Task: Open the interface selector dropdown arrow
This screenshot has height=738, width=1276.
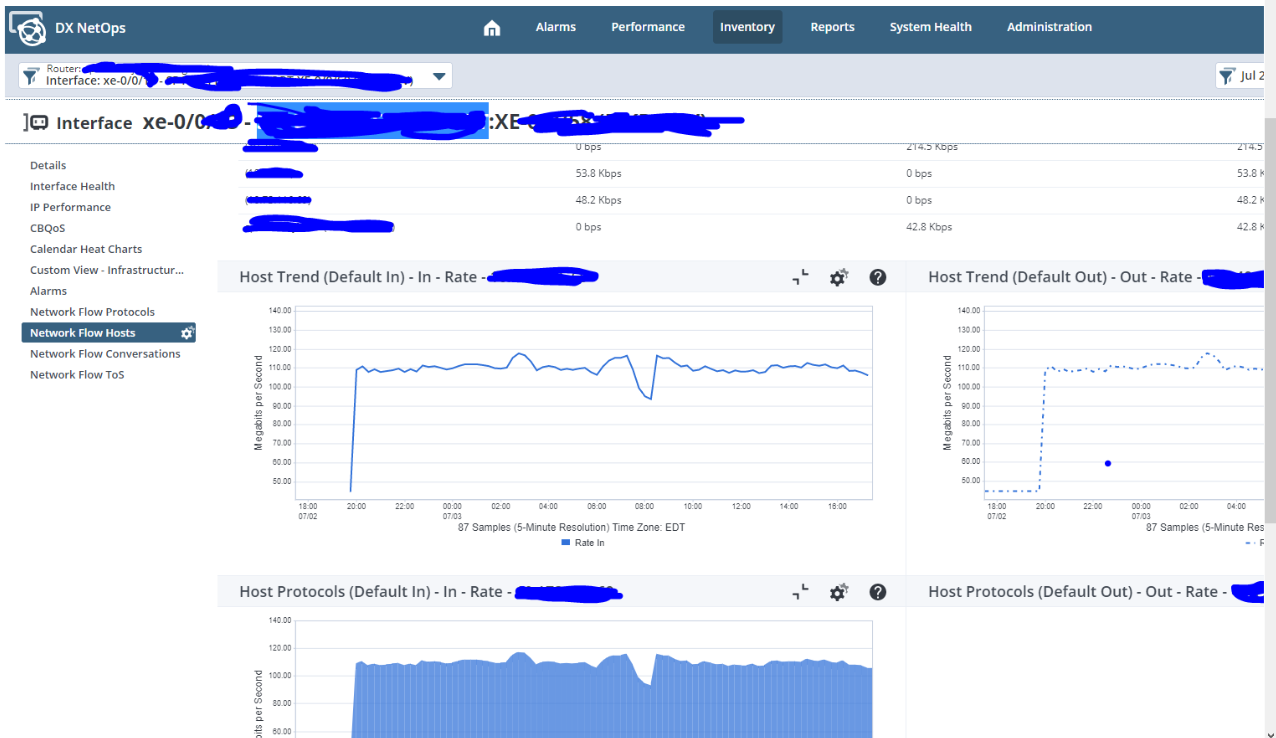Action: [438, 75]
